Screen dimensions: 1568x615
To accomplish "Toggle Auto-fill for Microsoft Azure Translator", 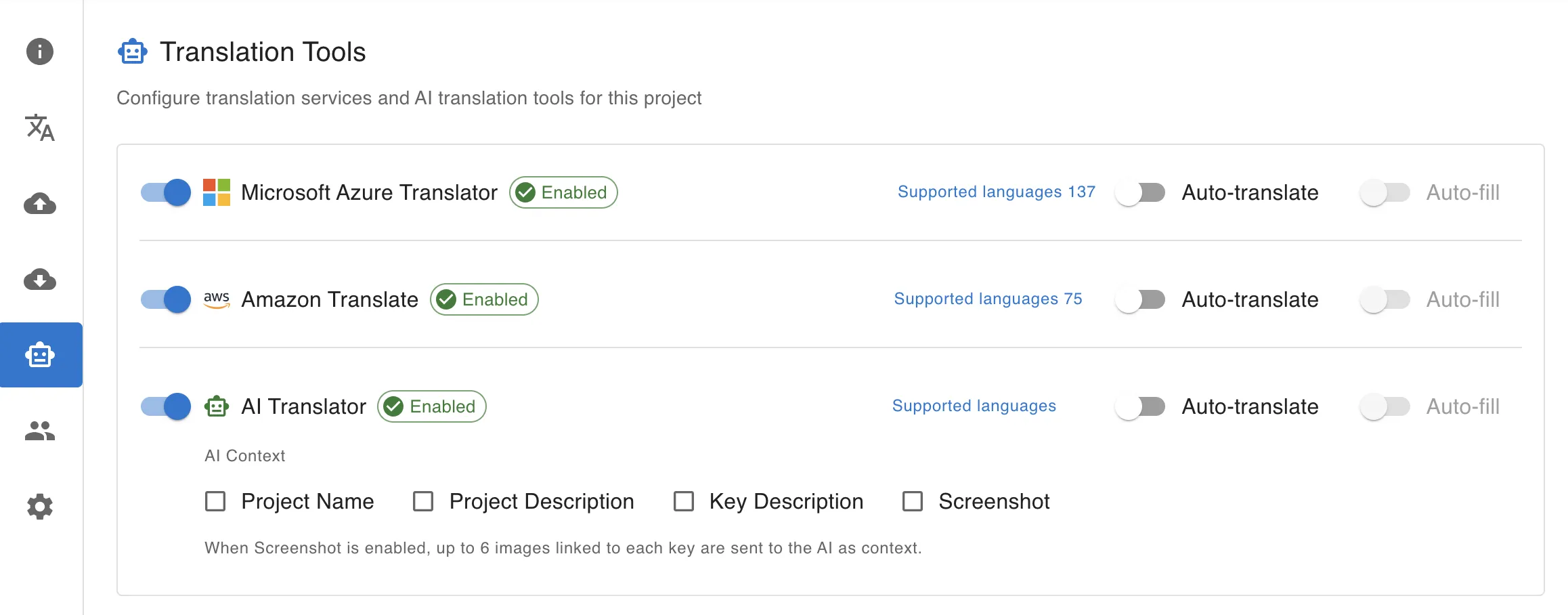I will click(1385, 192).
